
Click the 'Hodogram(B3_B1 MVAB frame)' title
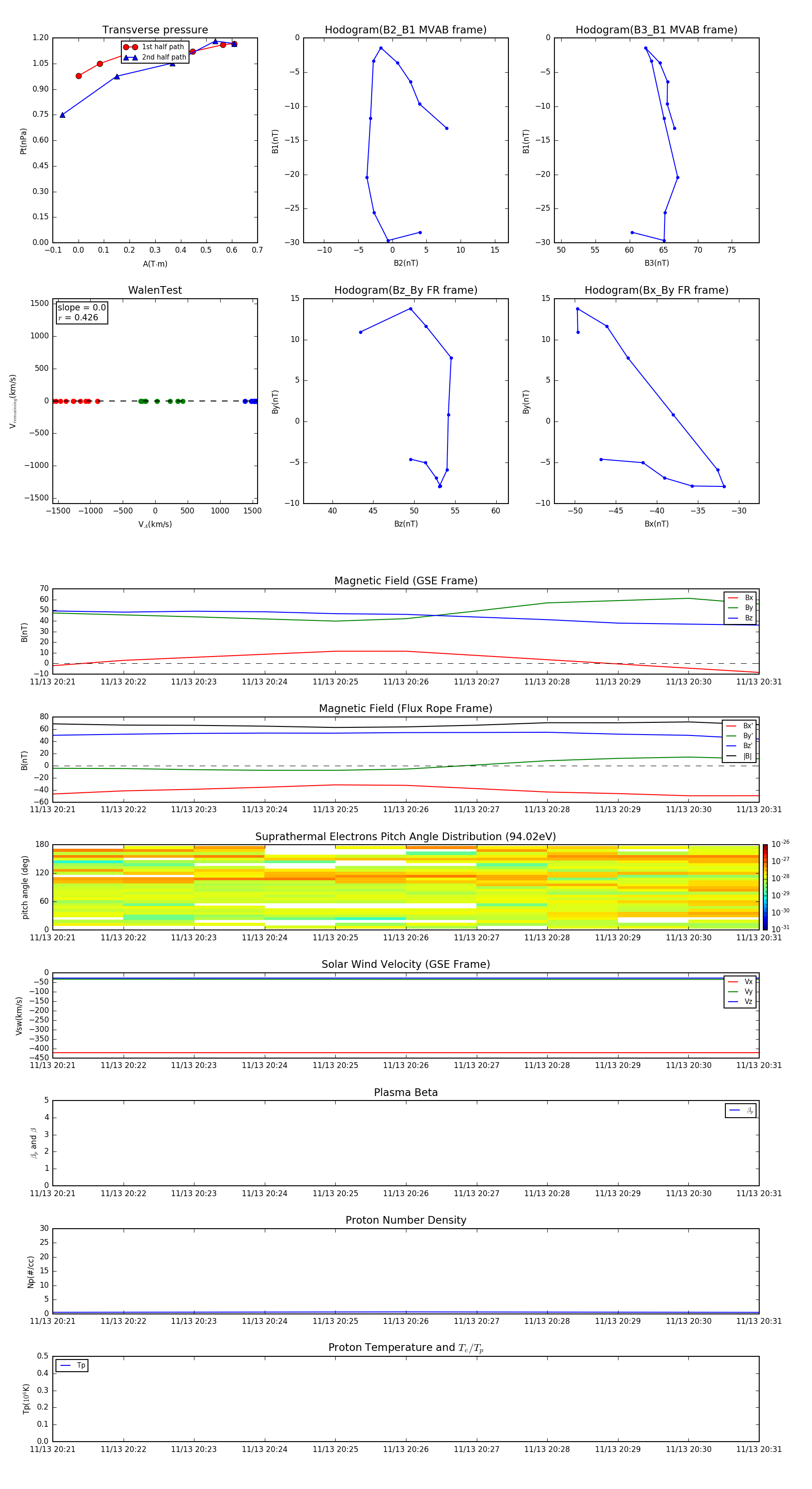(x=656, y=30)
